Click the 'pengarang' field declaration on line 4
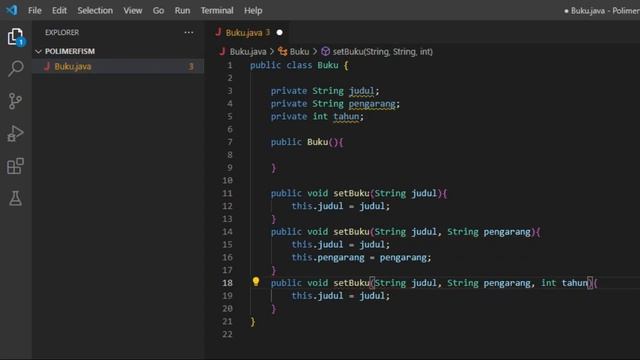Viewport: 640px width, 360px height. [372, 104]
